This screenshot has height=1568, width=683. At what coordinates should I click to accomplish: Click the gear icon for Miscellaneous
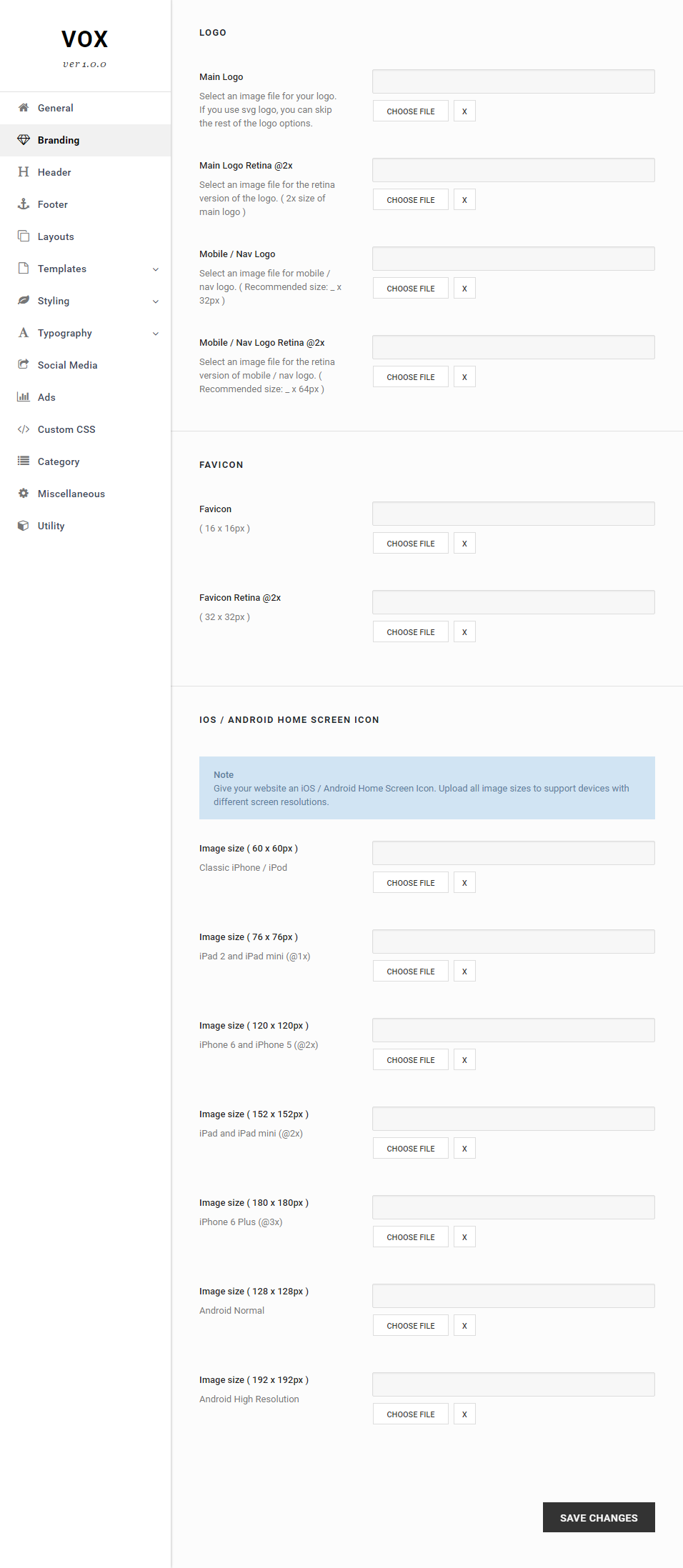(x=24, y=494)
